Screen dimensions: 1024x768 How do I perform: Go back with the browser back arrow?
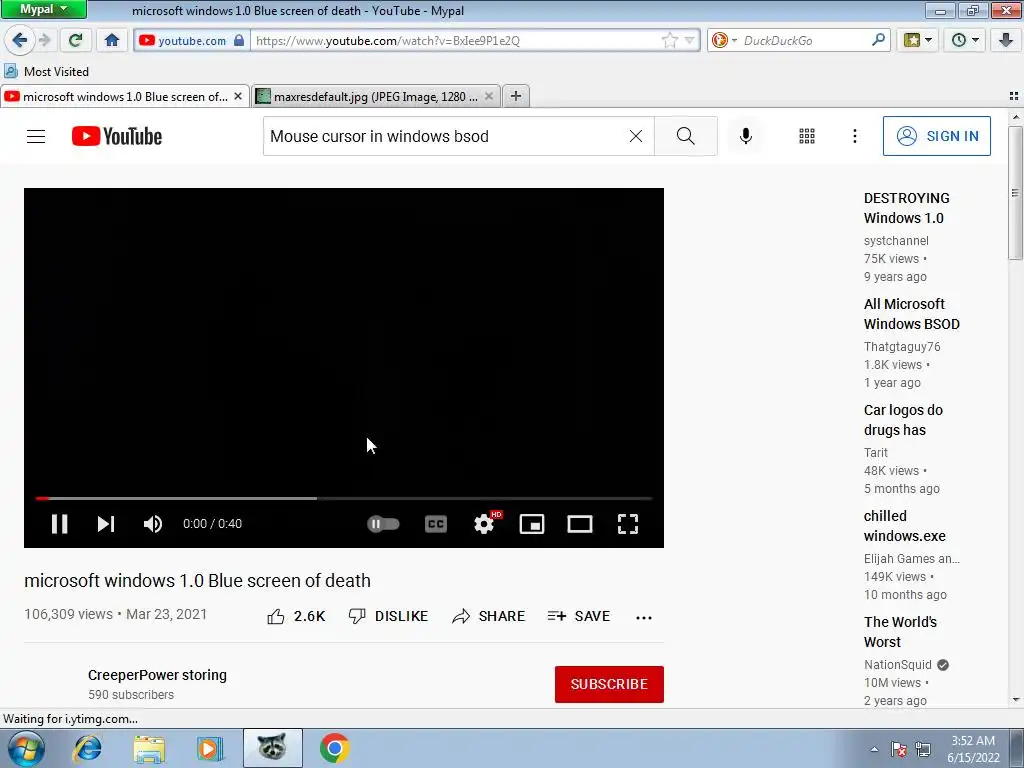click(20, 40)
